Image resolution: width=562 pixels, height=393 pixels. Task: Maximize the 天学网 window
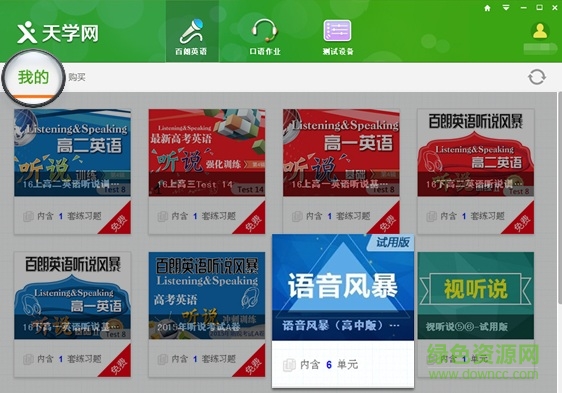(x=539, y=8)
